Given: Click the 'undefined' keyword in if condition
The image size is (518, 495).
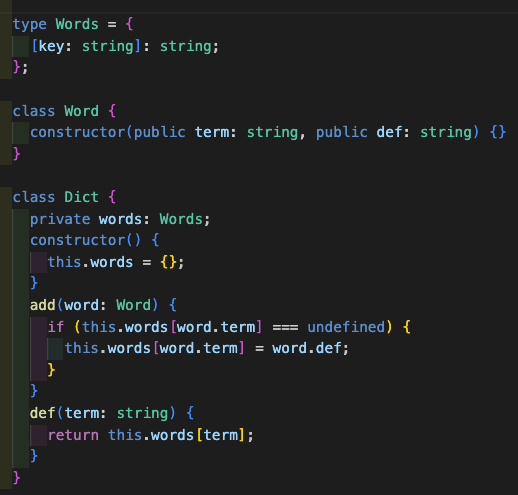Looking at the screenshot, I should pos(346,327).
